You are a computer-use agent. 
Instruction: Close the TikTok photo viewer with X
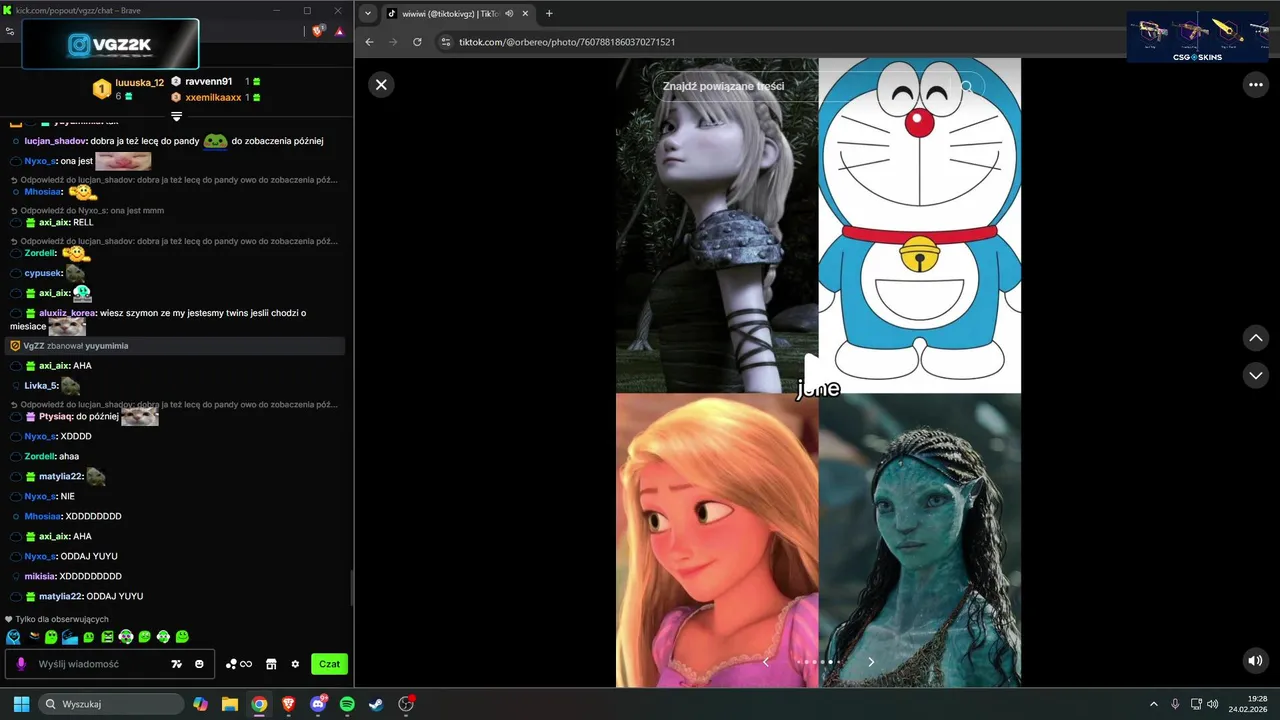tap(381, 85)
